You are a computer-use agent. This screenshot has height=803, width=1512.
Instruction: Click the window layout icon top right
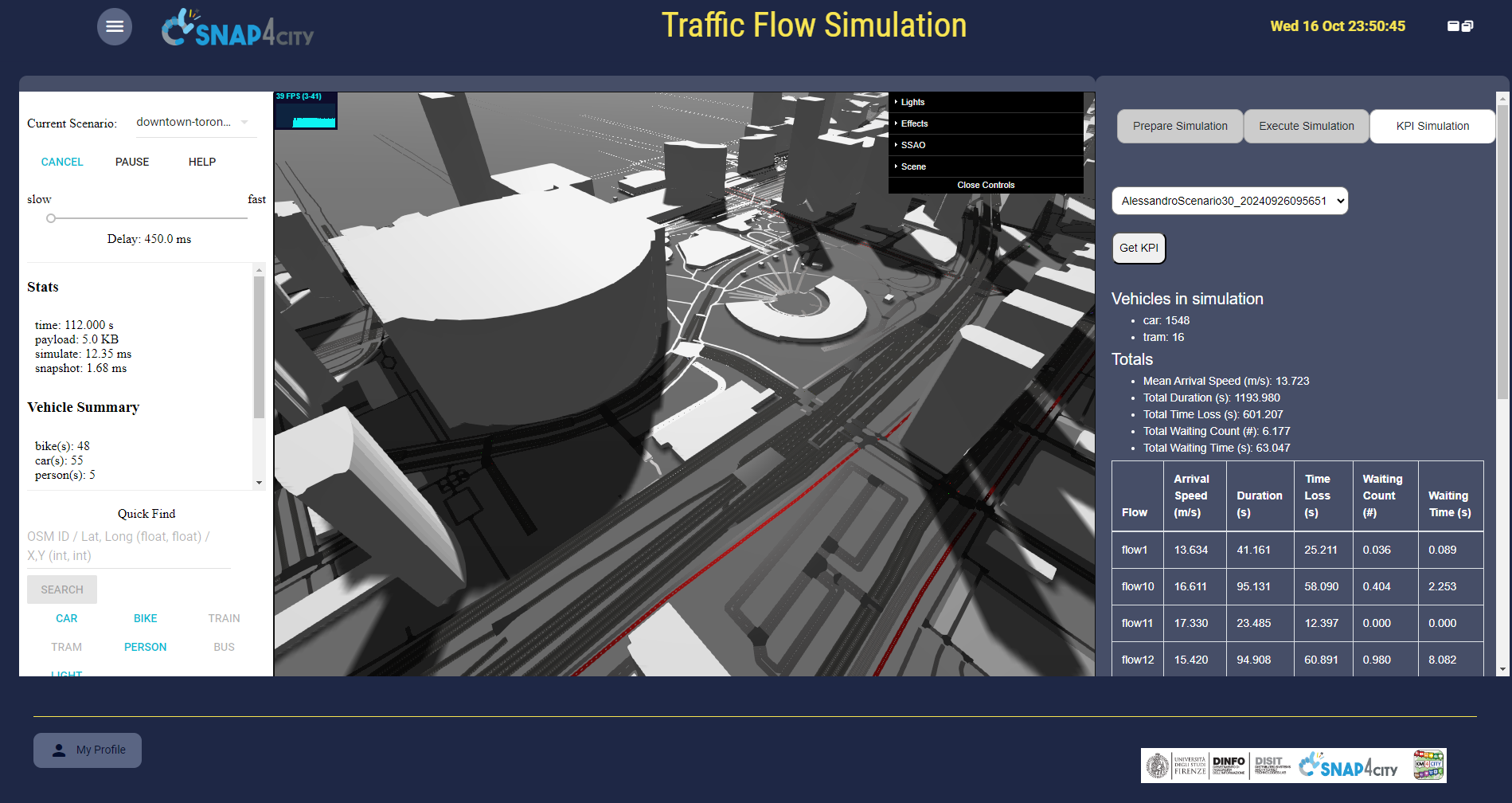pyautogui.click(x=1459, y=26)
